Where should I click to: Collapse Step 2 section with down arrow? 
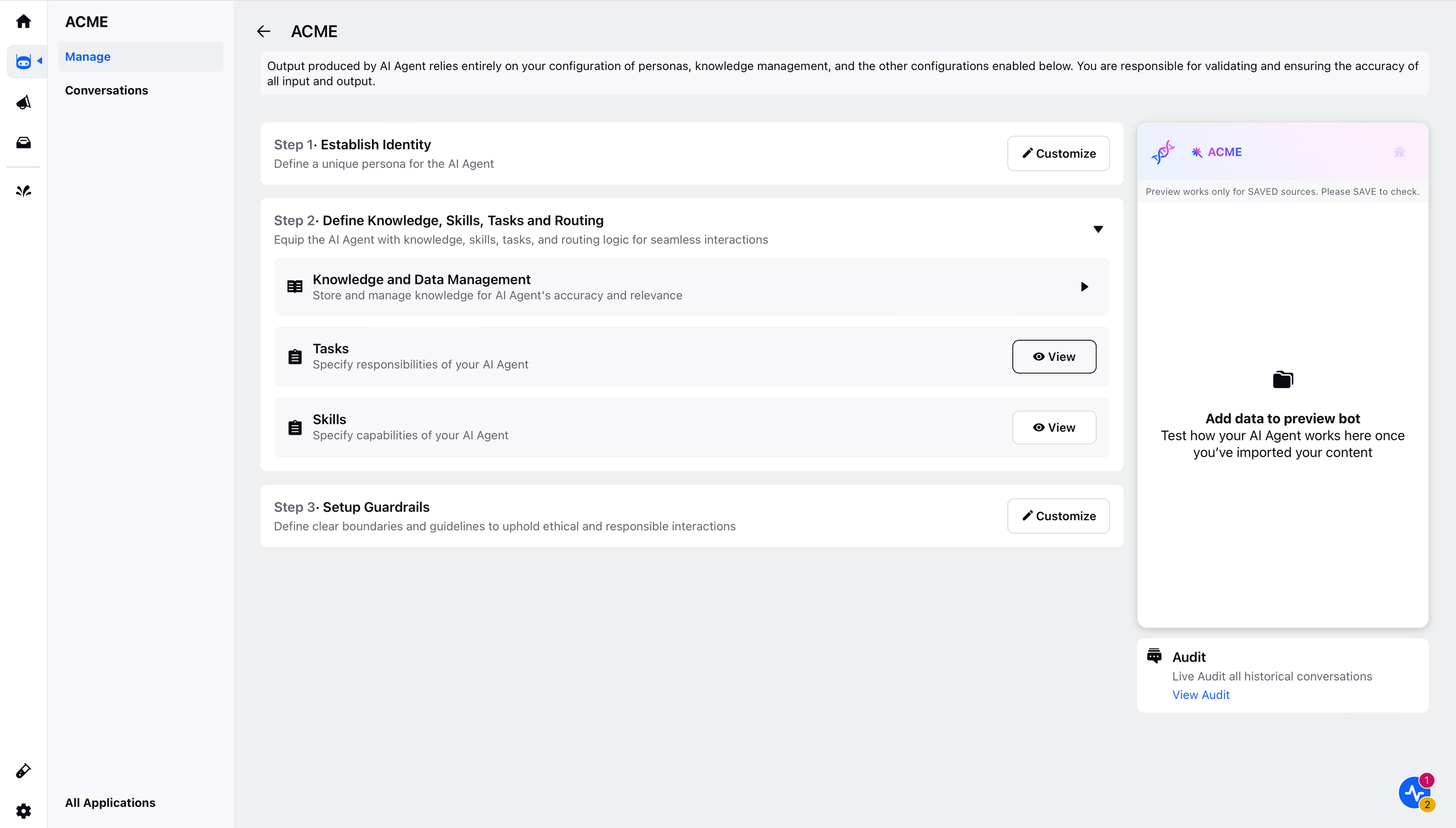tap(1098, 229)
